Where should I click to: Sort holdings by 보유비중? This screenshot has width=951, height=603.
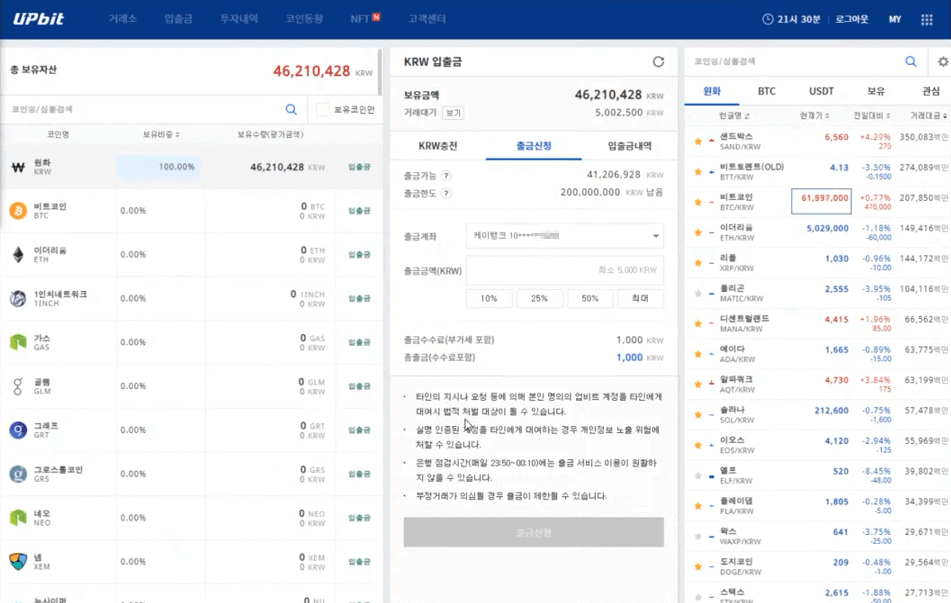[161, 134]
